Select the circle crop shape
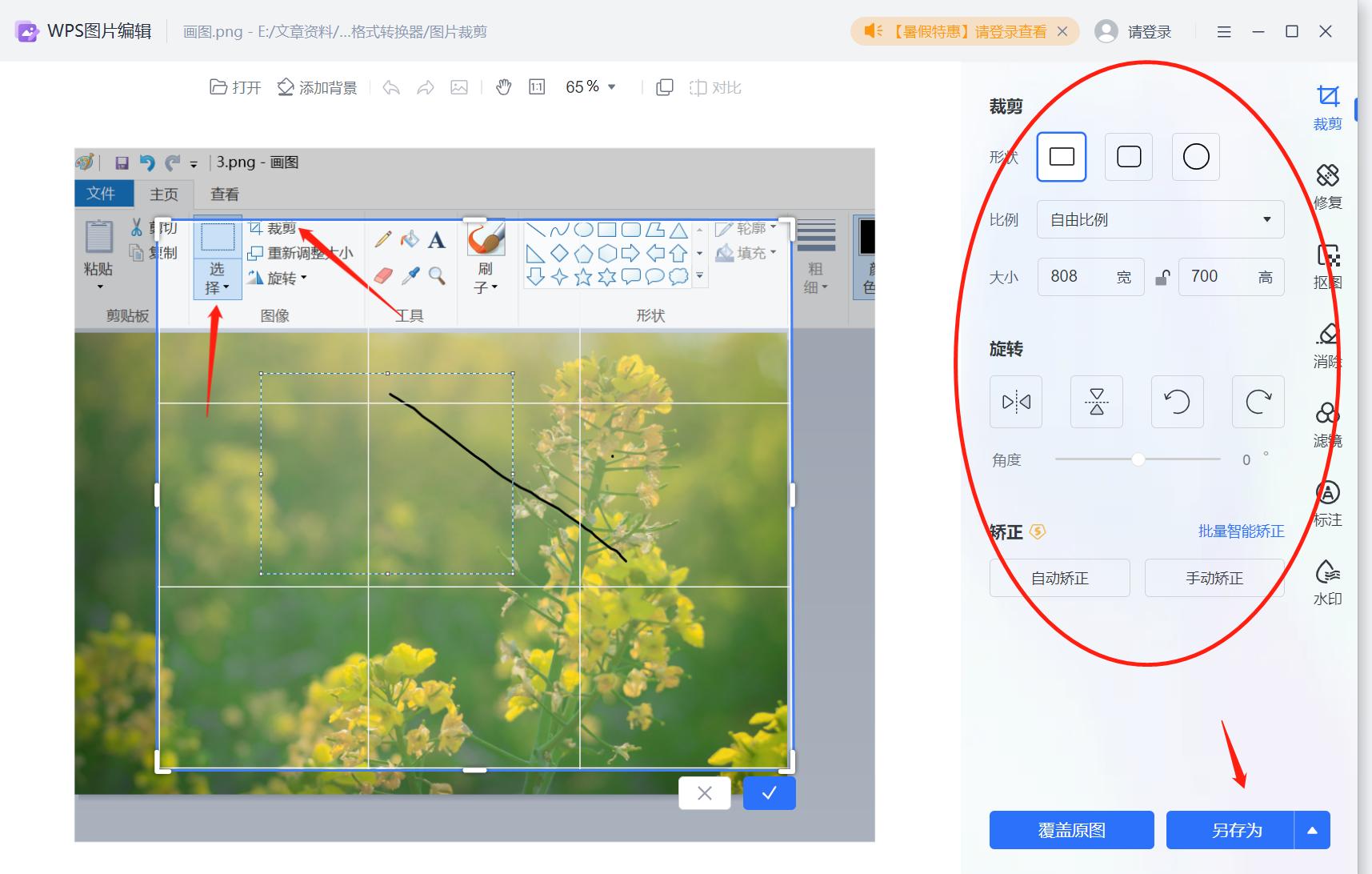Viewport: 1372px width, 874px height. pos(1195,157)
